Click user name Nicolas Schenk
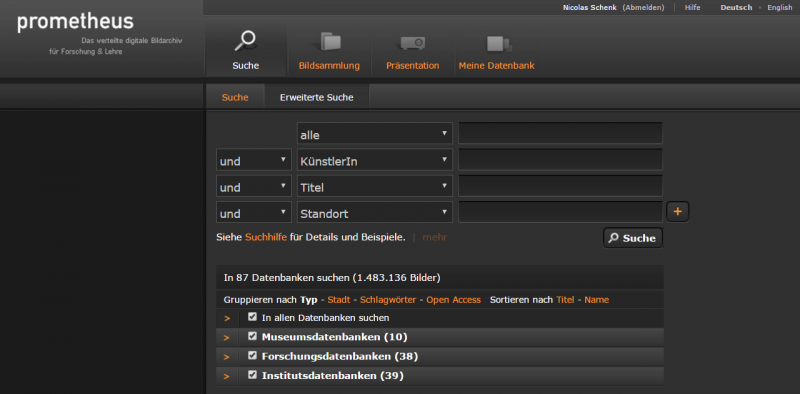 pos(590,8)
